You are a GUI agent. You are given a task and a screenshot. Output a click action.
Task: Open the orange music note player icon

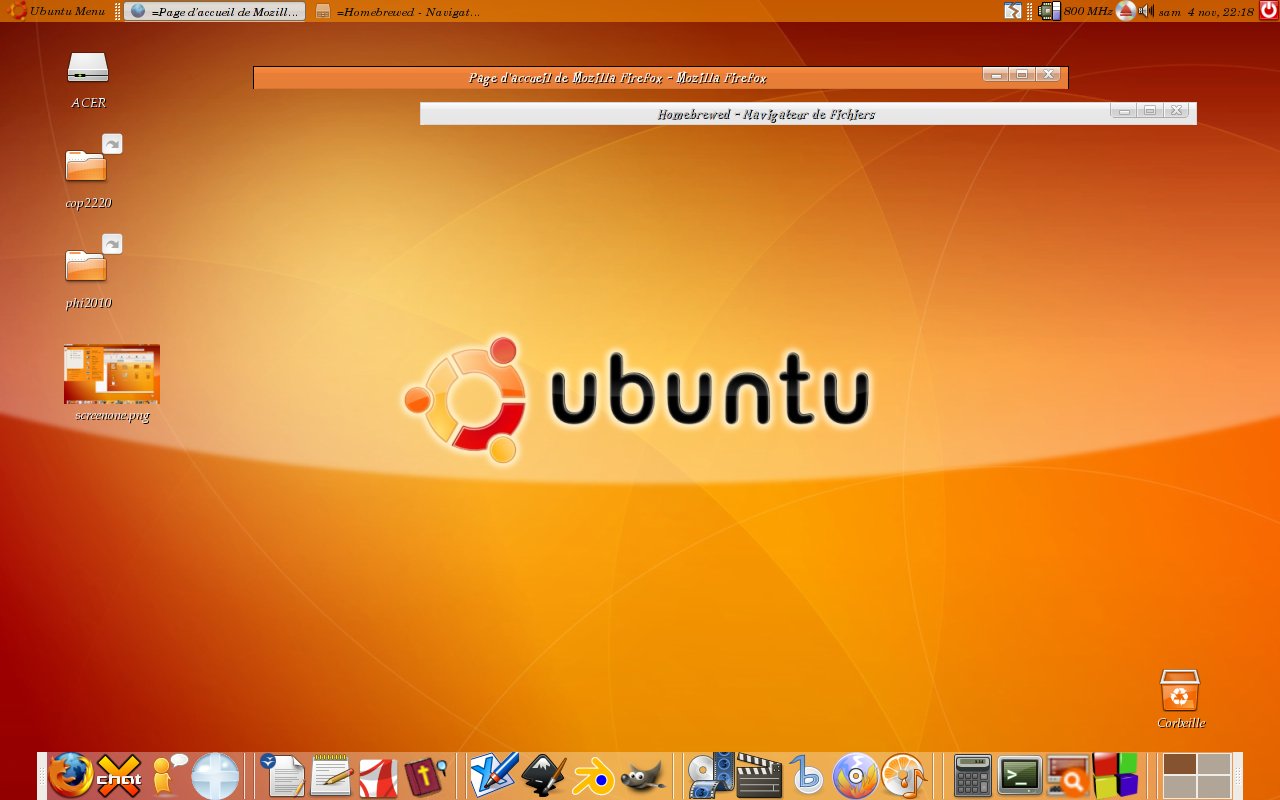point(904,776)
